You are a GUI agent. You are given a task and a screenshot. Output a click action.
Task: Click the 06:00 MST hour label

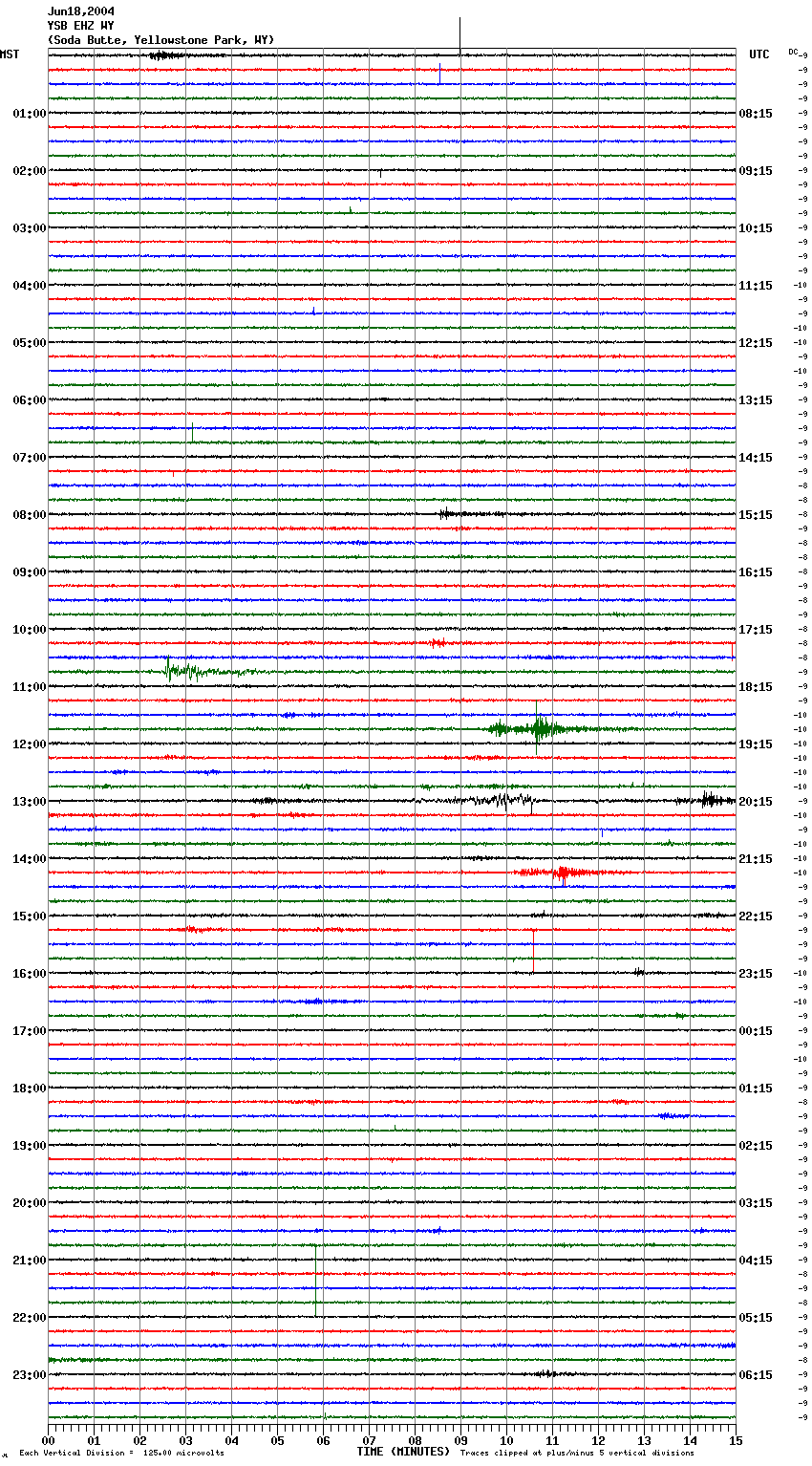click(30, 400)
